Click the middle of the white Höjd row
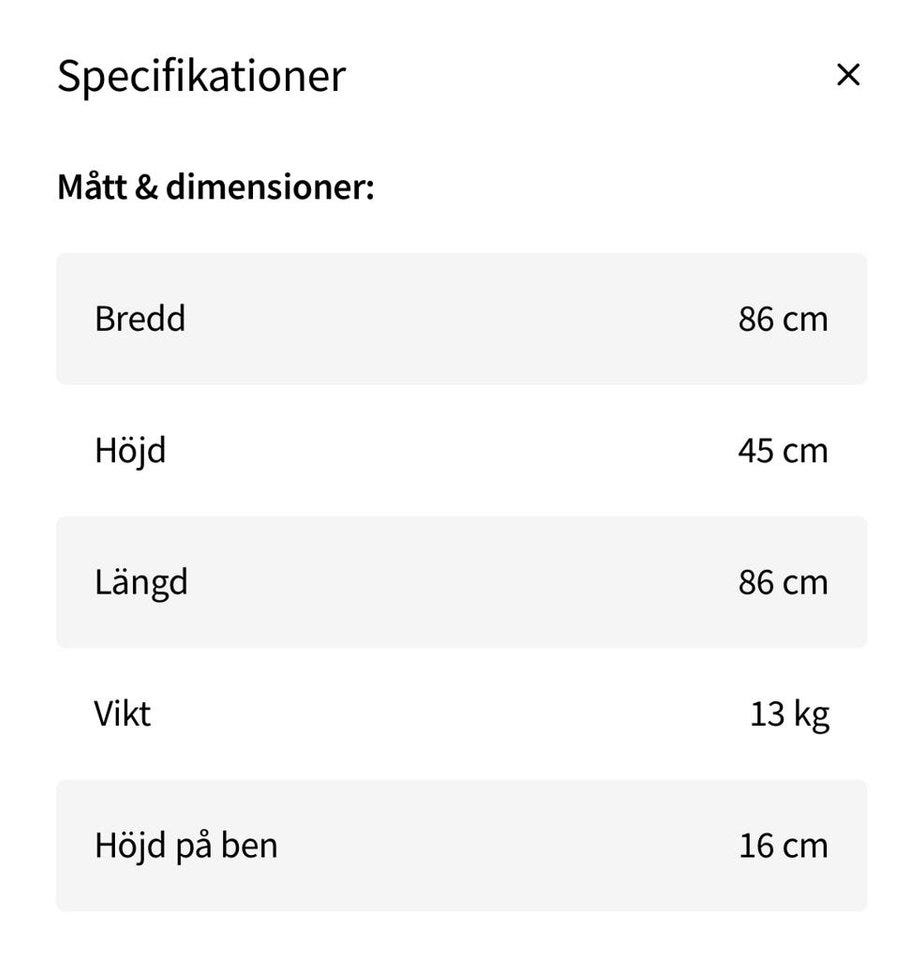 (x=462, y=450)
